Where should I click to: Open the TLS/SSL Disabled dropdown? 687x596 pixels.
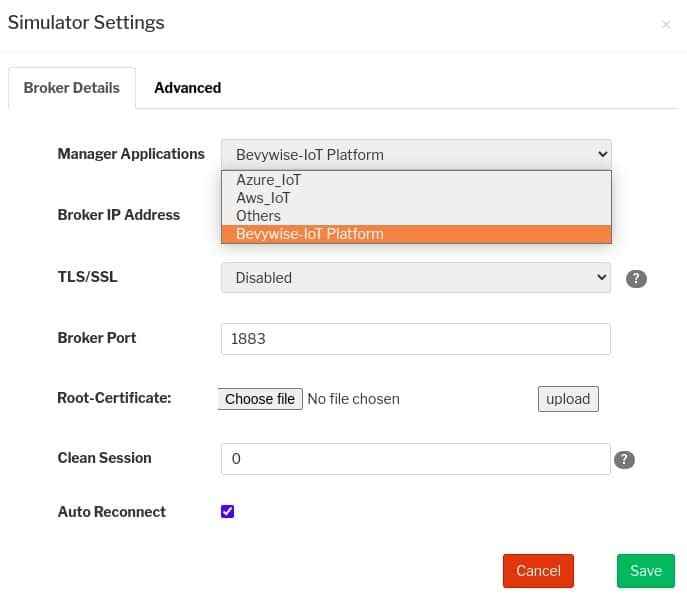[416, 277]
